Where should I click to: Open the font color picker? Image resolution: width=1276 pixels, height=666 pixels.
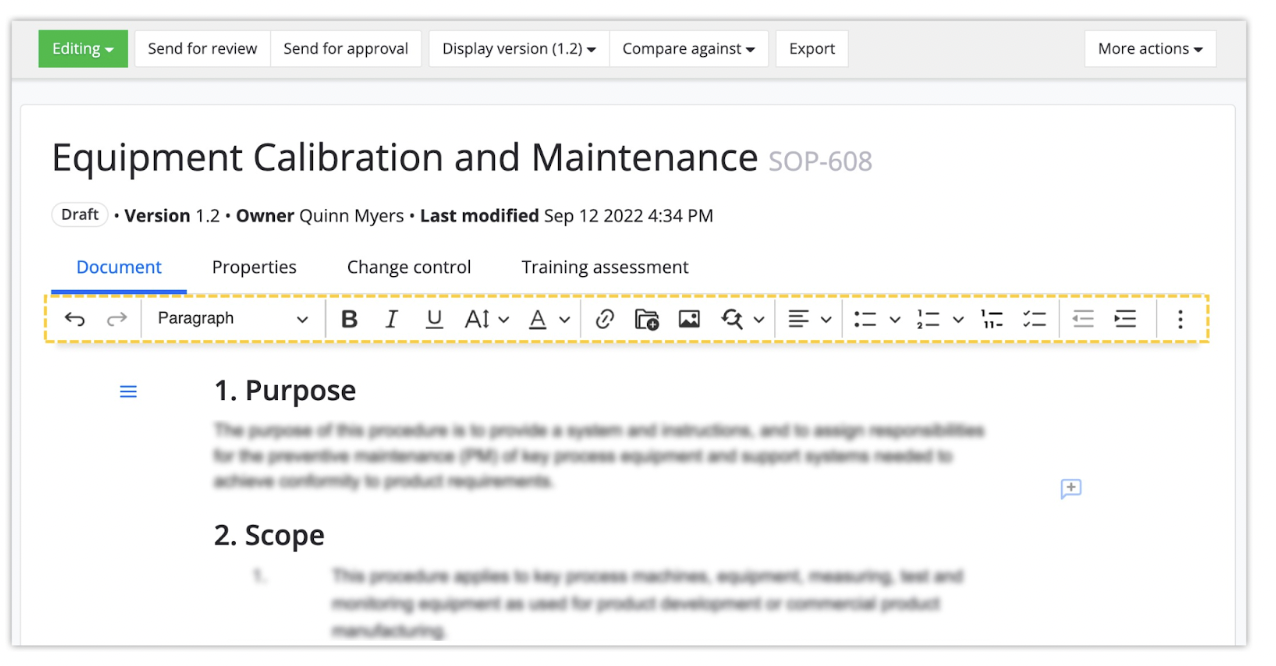coord(539,319)
